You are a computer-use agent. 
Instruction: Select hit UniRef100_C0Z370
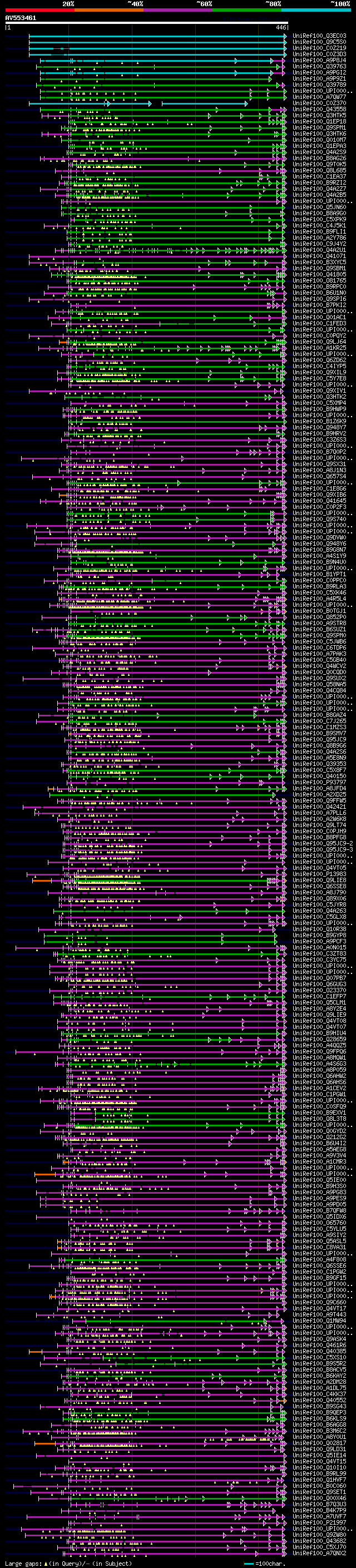click(x=319, y=103)
